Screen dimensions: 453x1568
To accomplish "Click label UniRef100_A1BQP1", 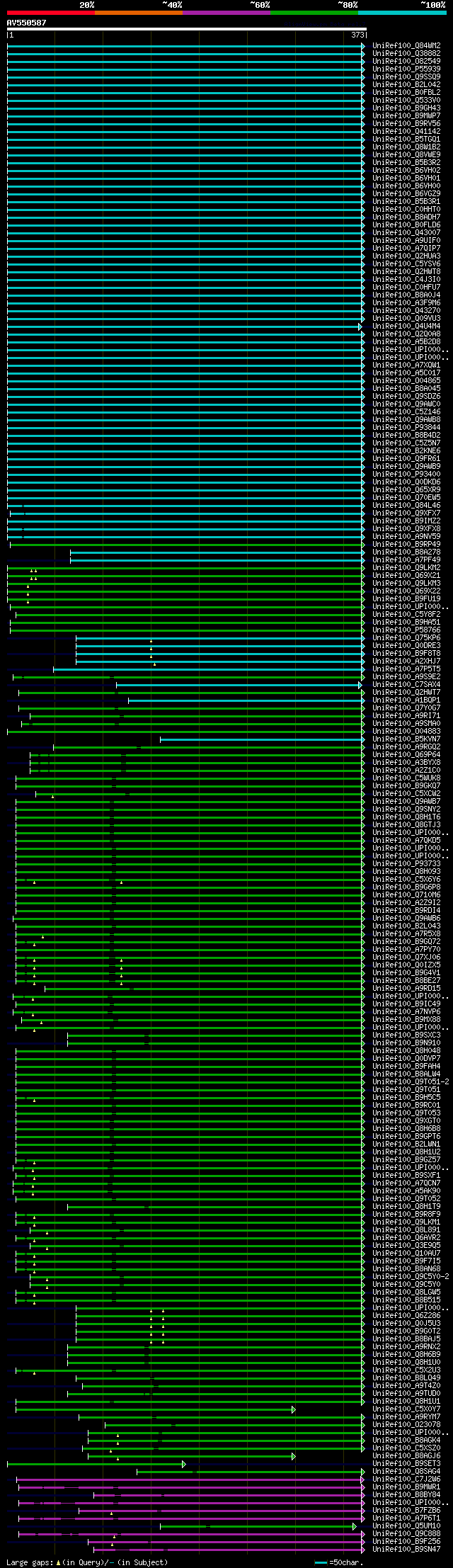I will click(406, 700).
